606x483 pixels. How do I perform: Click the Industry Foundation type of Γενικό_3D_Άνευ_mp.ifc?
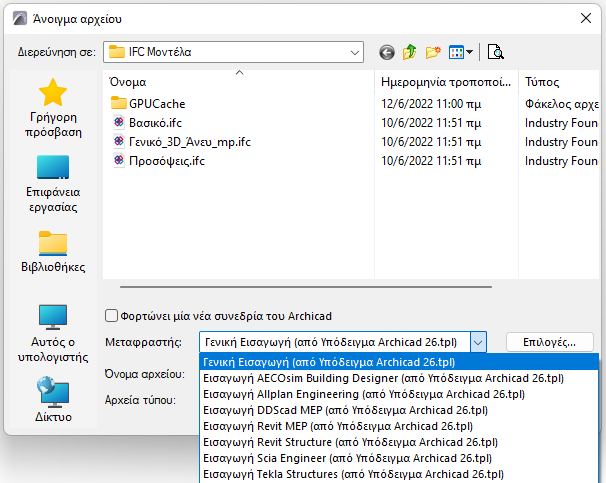[562, 142]
